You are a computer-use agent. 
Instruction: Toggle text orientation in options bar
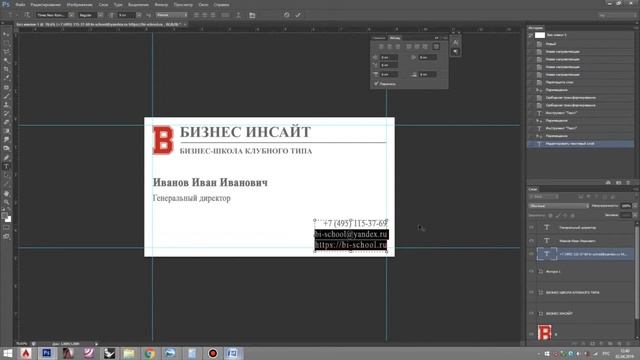click(x=27, y=15)
